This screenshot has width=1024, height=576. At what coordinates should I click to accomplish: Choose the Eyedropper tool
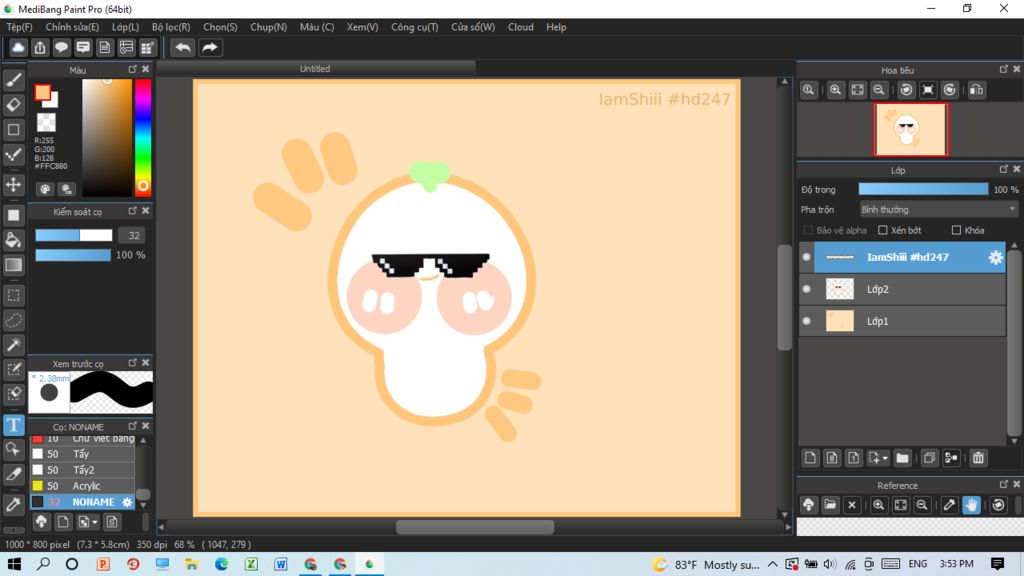(14, 504)
